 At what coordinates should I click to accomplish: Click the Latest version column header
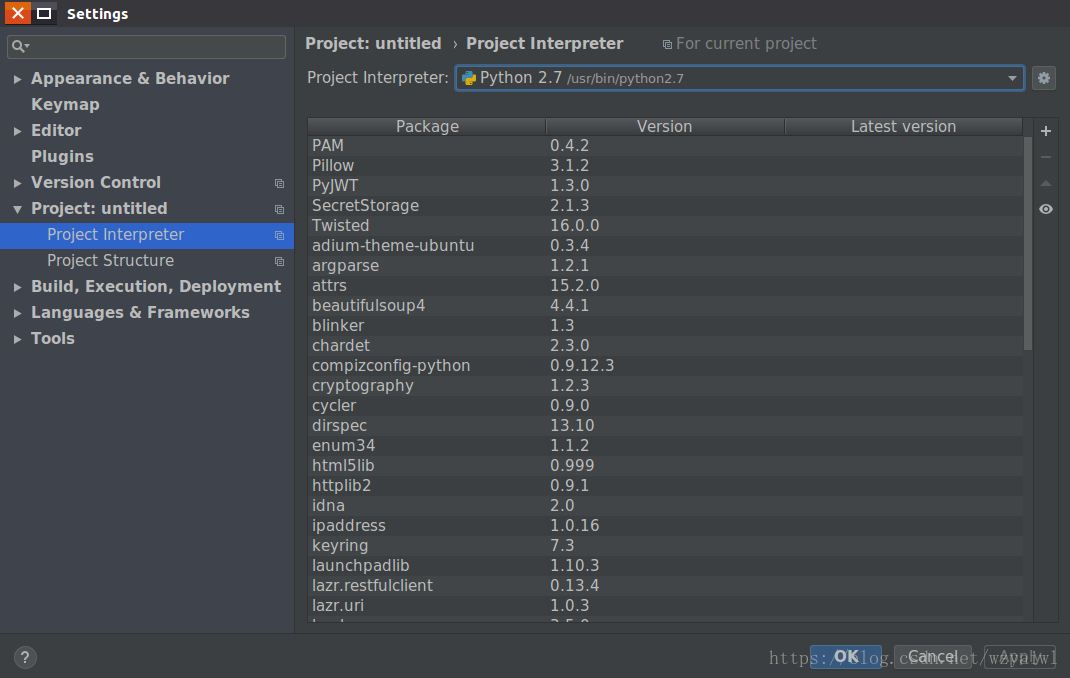(x=903, y=127)
